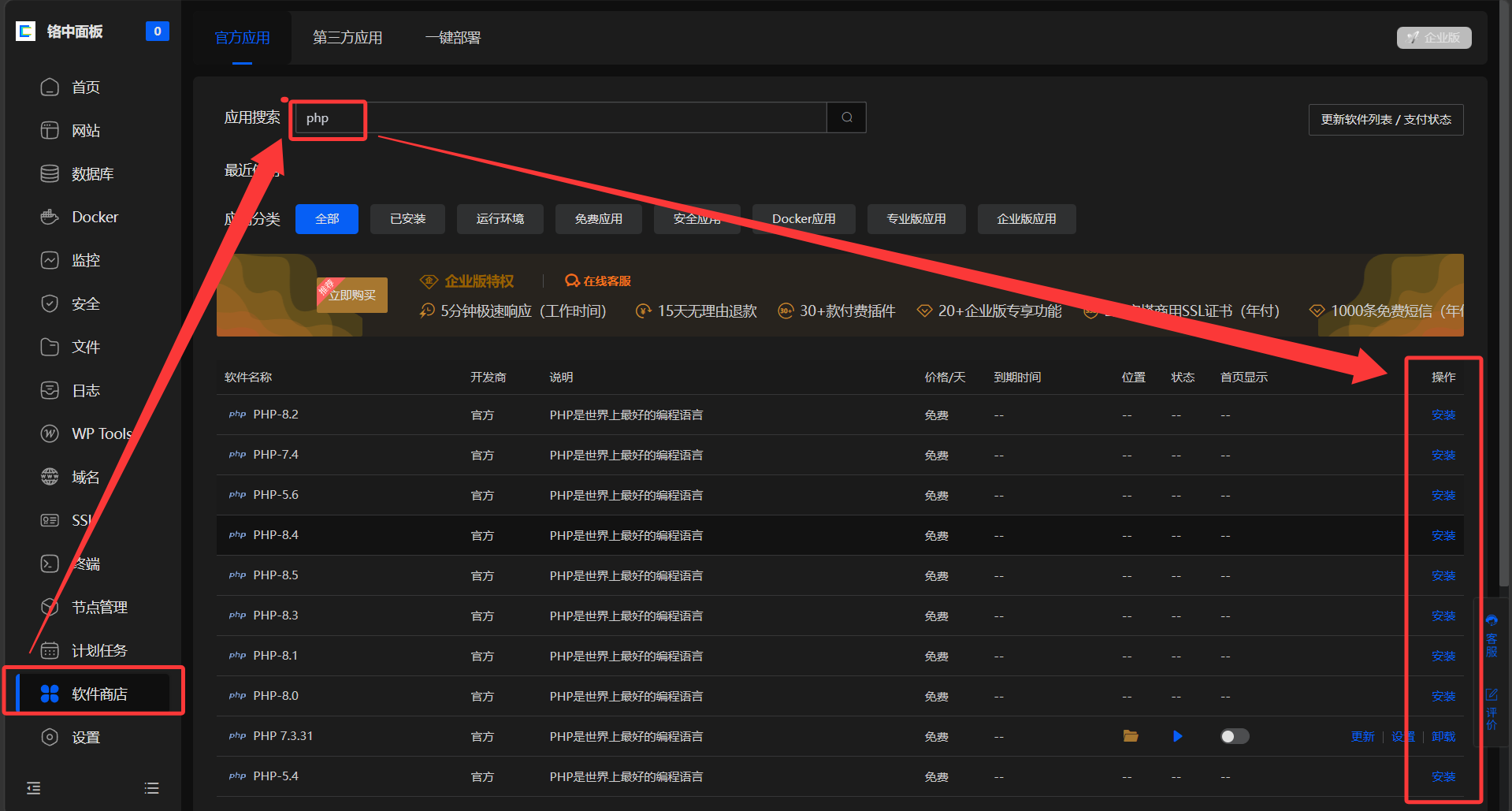The image size is (1512, 811).
Task: Select the 企业版应用 category filter
Action: (x=1027, y=219)
